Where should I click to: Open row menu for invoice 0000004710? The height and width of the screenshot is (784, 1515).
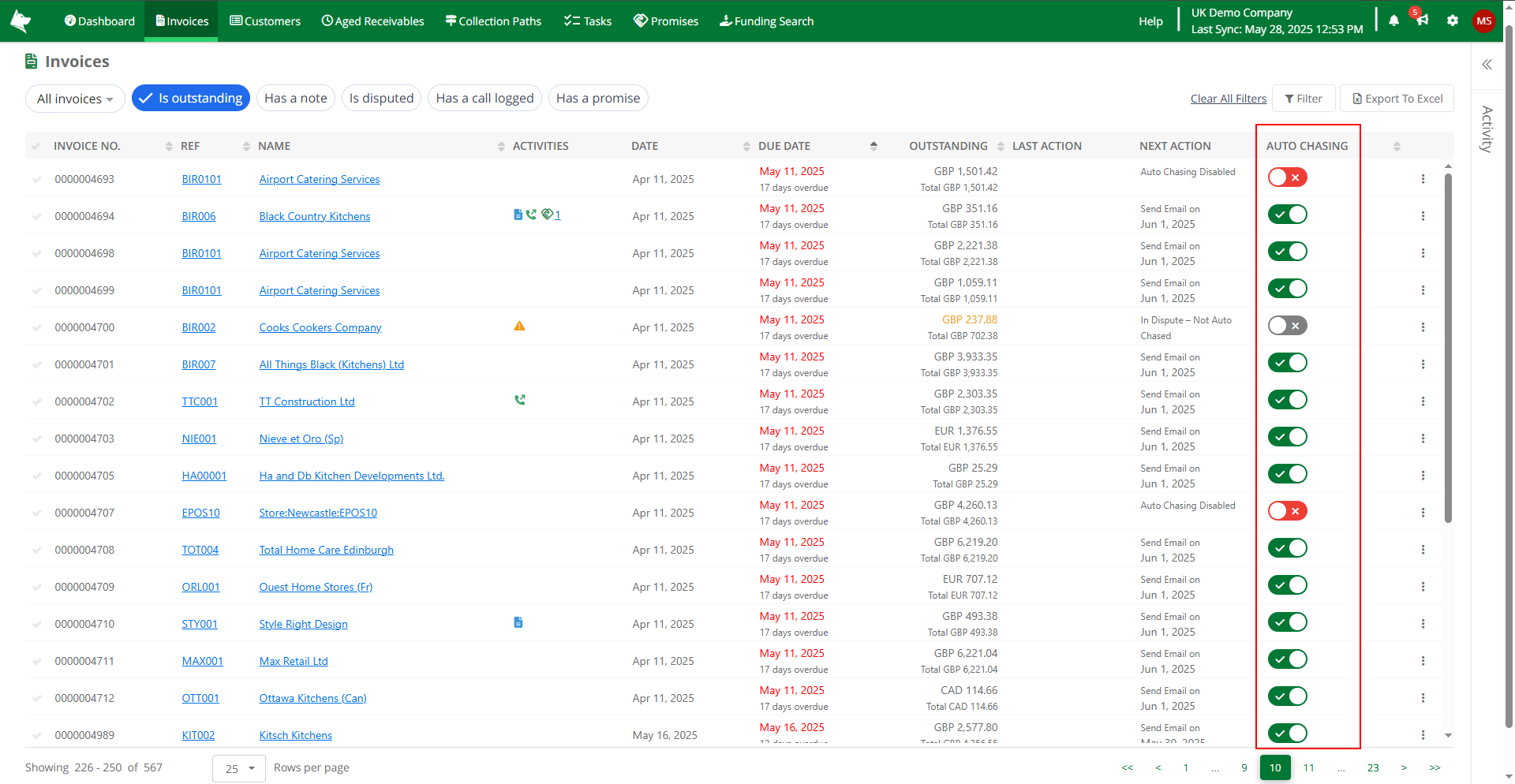[1423, 624]
